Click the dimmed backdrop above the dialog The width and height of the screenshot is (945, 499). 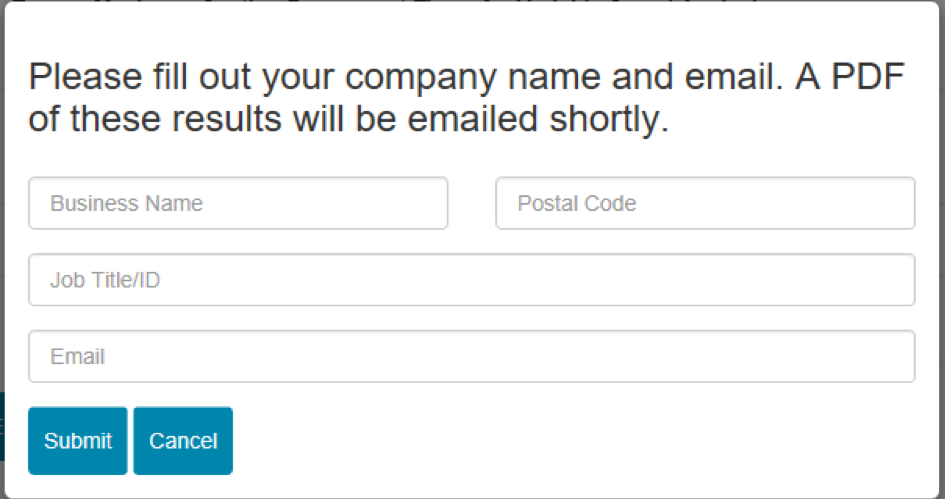click(x=472, y=1)
